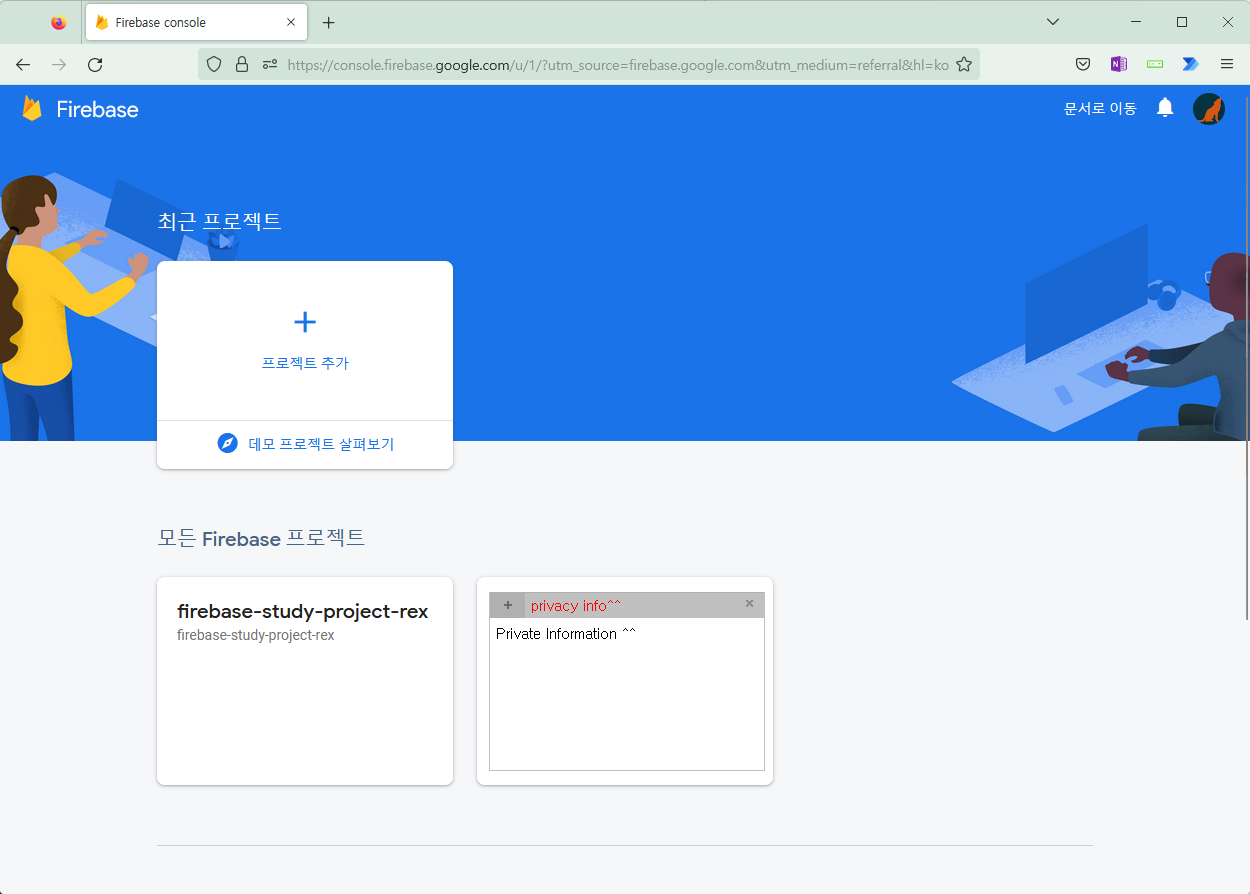
Task: Click the blue arrow extension icon
Action: pos(1190,64)
